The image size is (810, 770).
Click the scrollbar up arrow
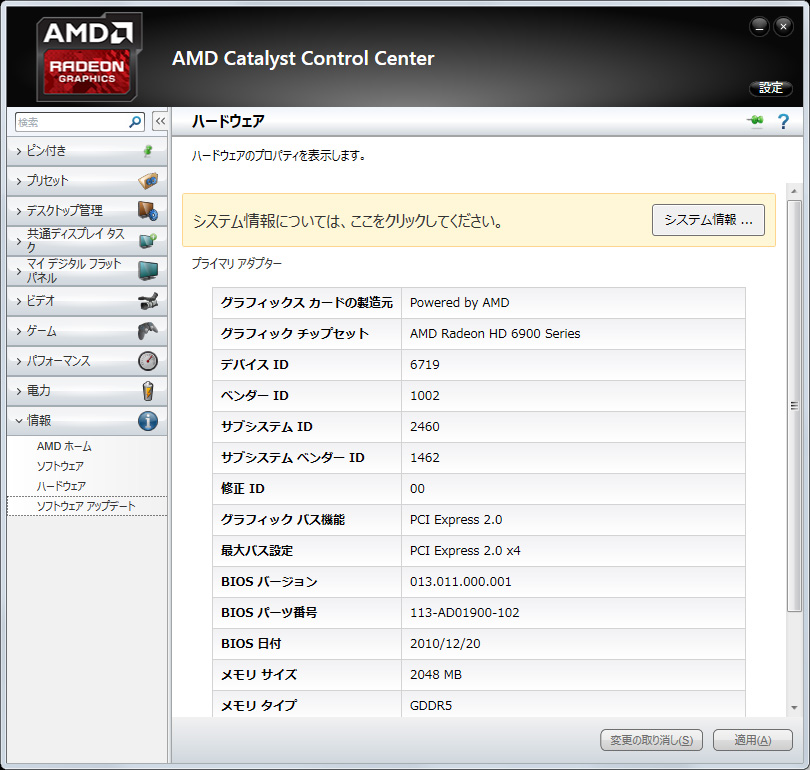[794, 191]
